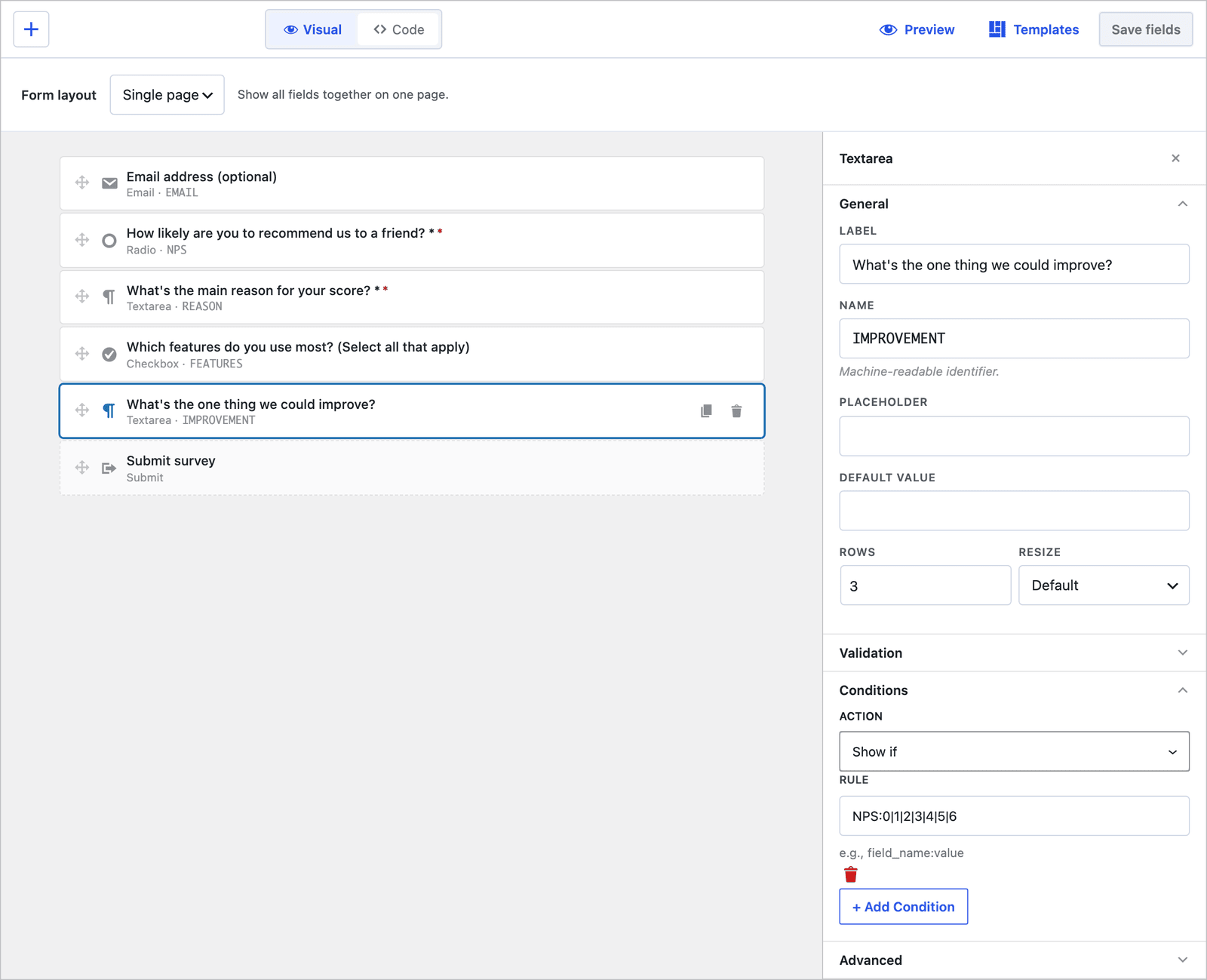Select the Email address (optional) field

click(x=412, y=183)
